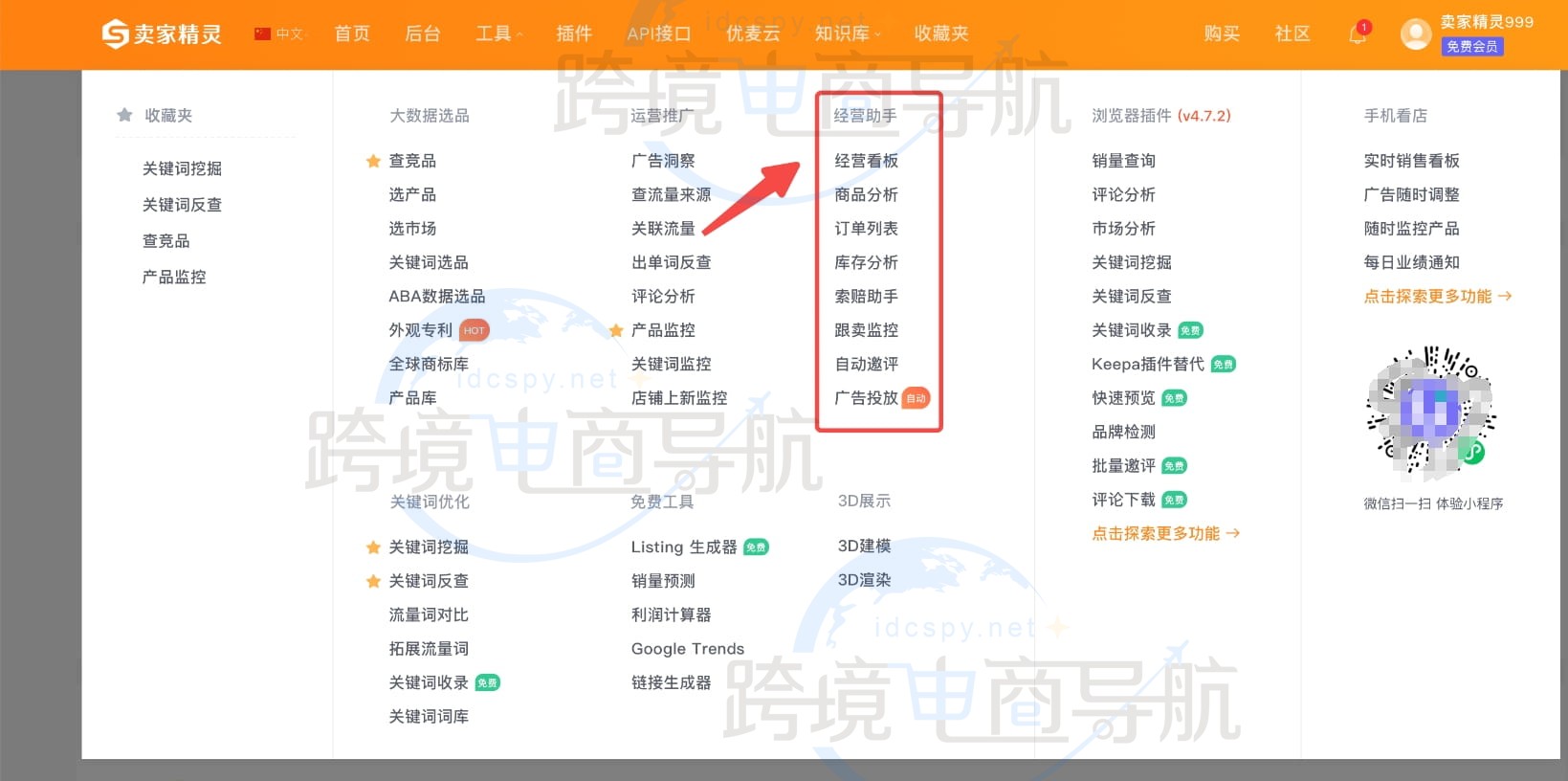
Task: Click the 免费 badge next to Listing 生成器
Action: [x=756, y=547]
